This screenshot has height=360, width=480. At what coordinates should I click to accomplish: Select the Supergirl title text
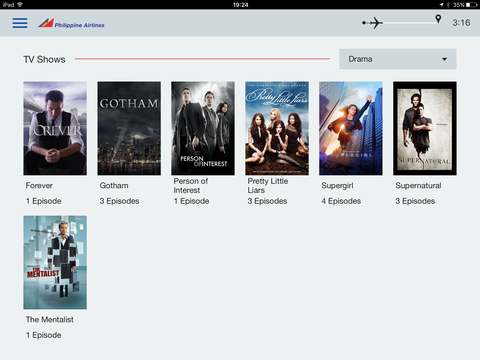(337, 186)
